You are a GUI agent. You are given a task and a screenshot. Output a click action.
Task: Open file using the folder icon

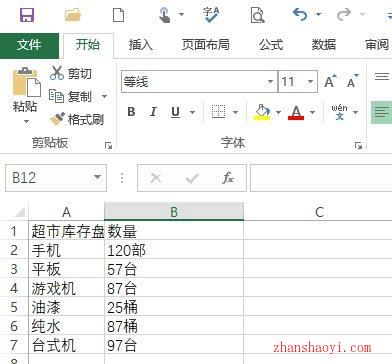73,15
